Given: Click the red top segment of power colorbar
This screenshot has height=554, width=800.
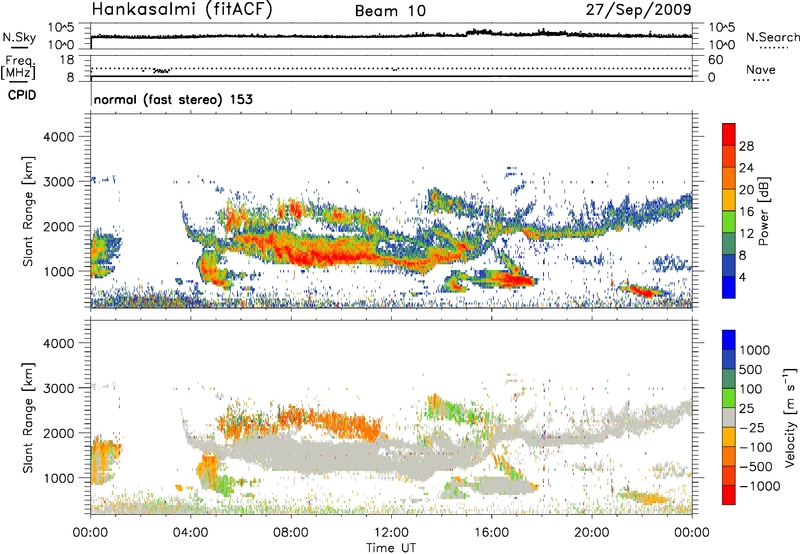Looking at the screenshot, I should (x=729, y=134).
